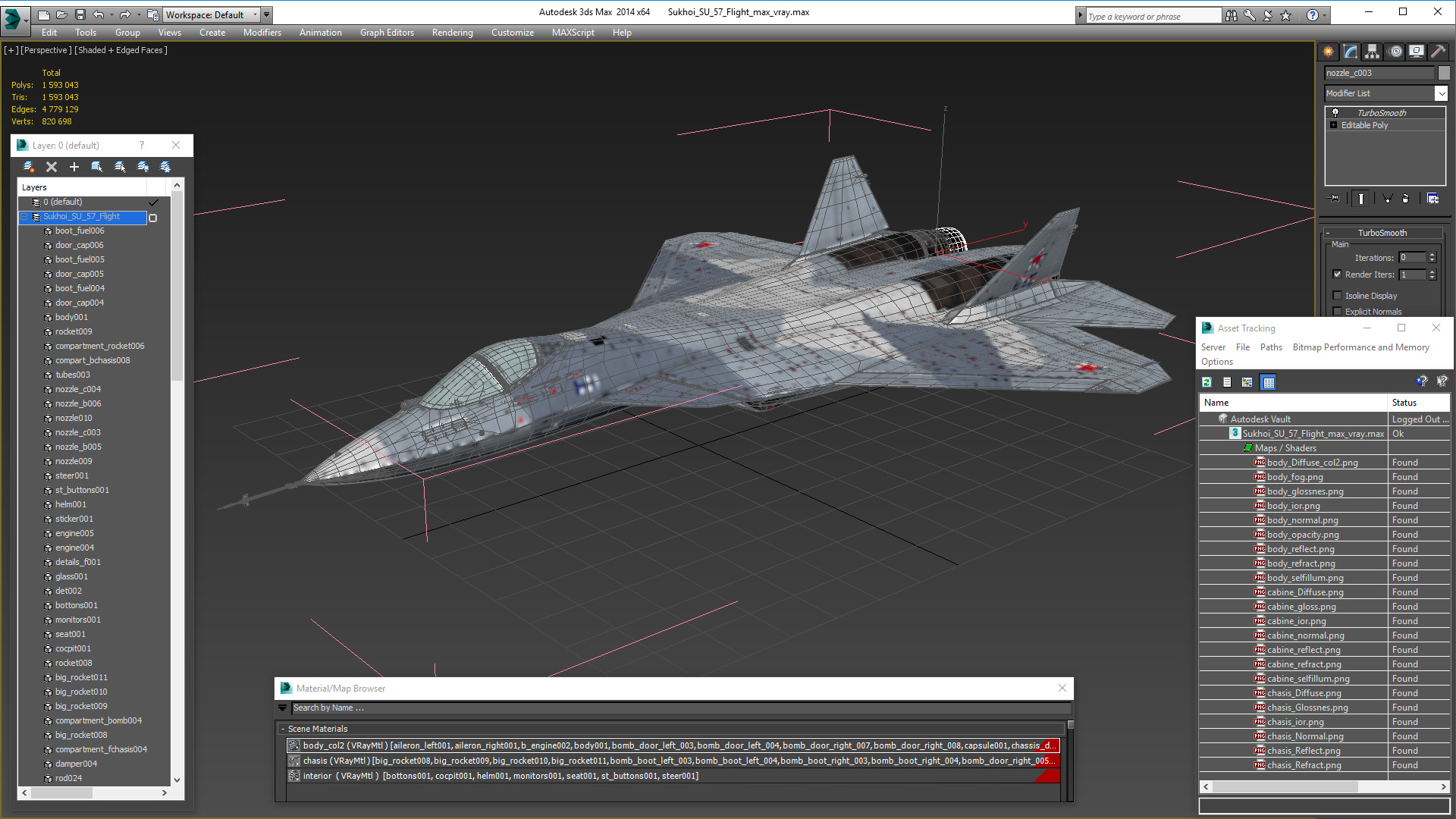
Task: Click the Open File toolbar icon
Action: 61,14
